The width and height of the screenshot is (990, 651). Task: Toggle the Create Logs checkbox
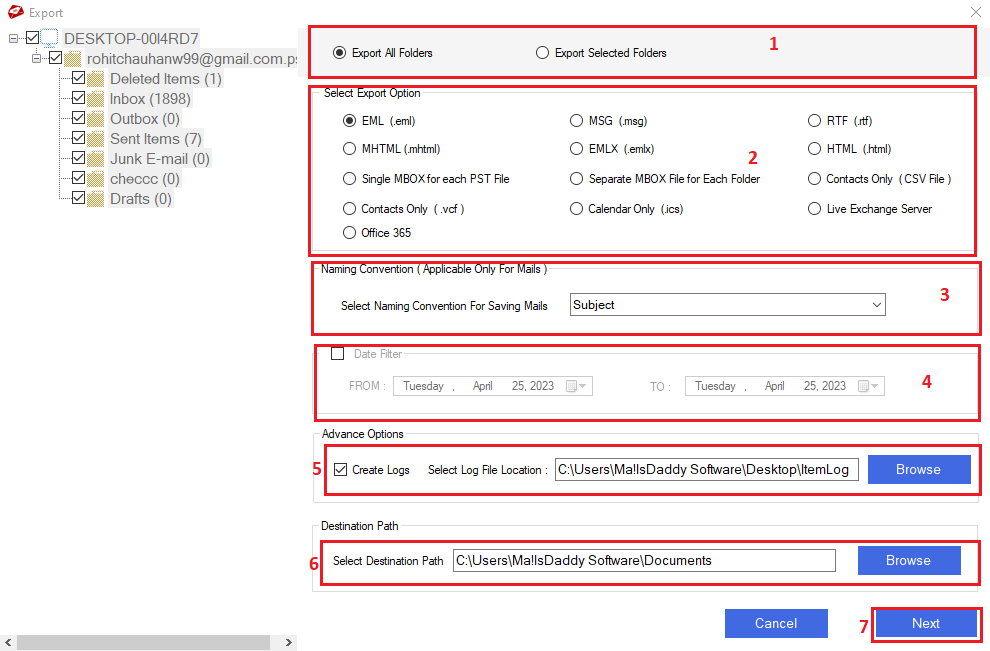[x=340, y=470]
